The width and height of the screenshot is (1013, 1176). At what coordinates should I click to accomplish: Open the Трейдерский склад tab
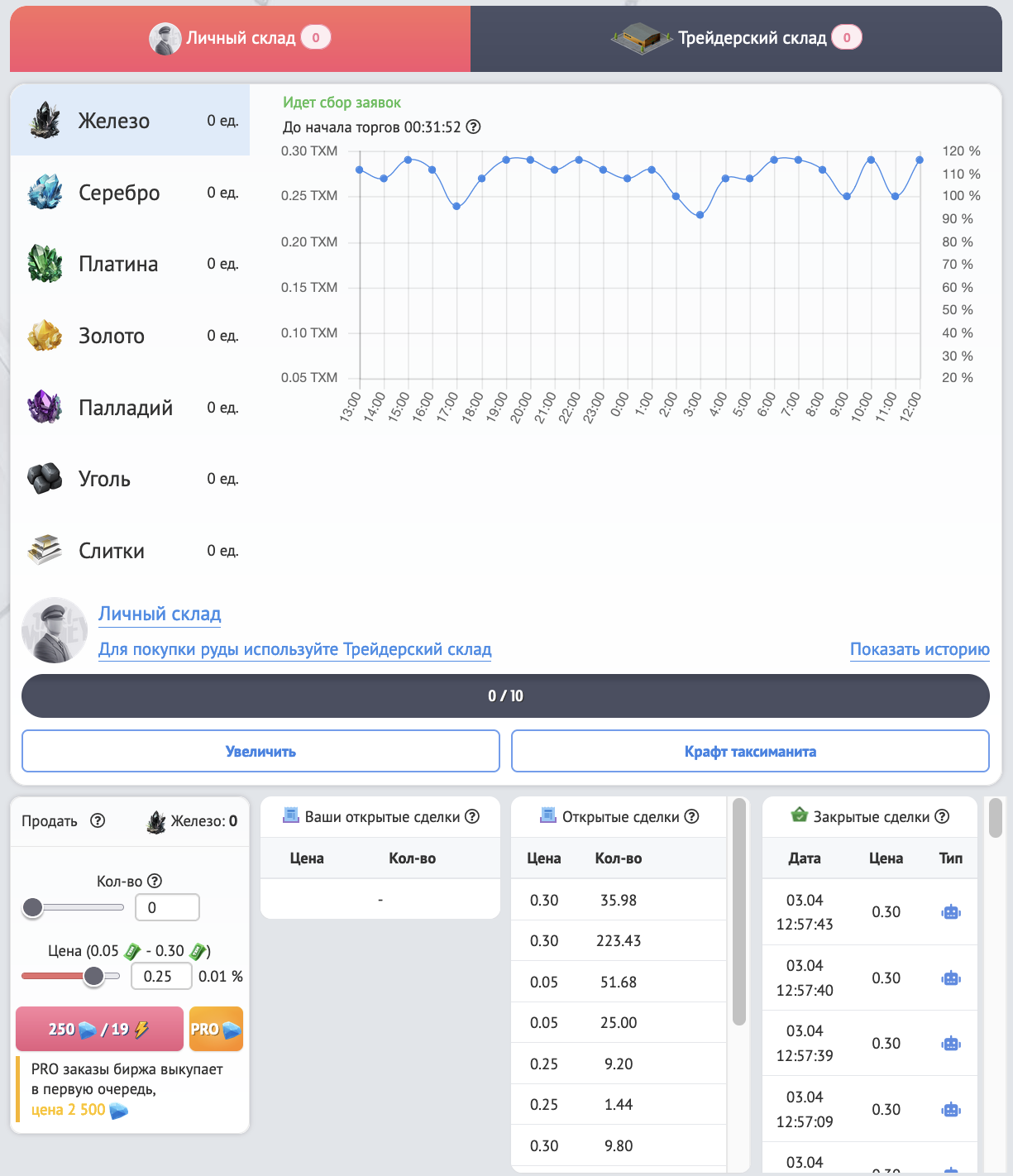coord(736,38)
